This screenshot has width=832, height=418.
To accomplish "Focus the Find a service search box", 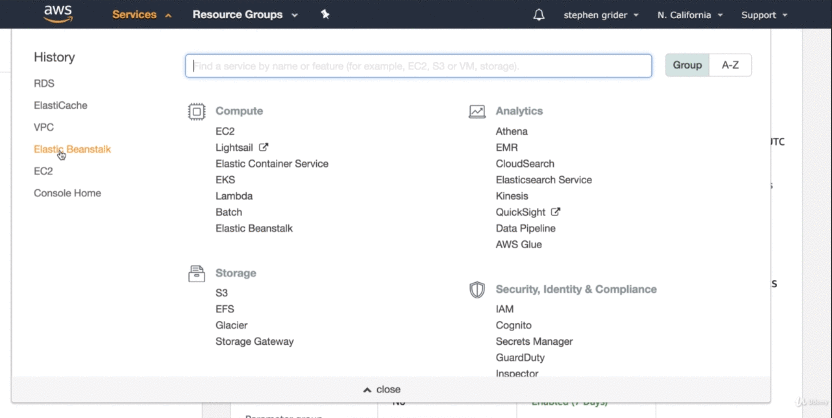I will click(x=418, y=66).
